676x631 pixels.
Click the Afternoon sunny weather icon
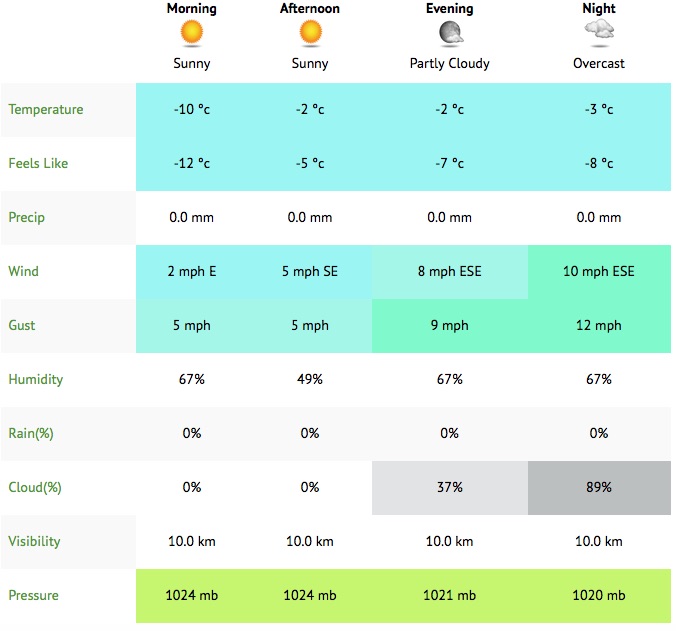point(309,34)
